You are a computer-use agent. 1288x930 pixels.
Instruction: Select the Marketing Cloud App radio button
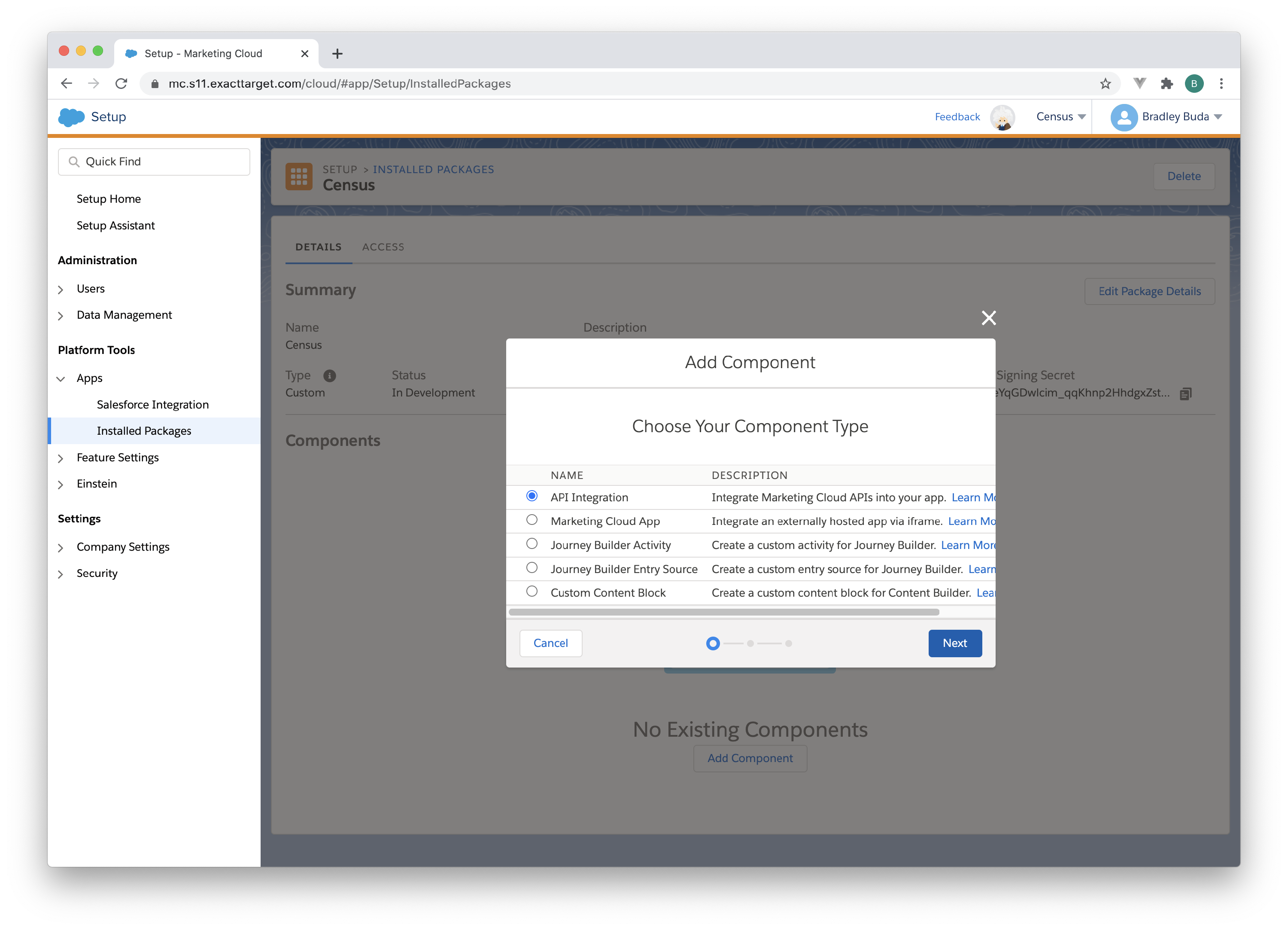532,520
